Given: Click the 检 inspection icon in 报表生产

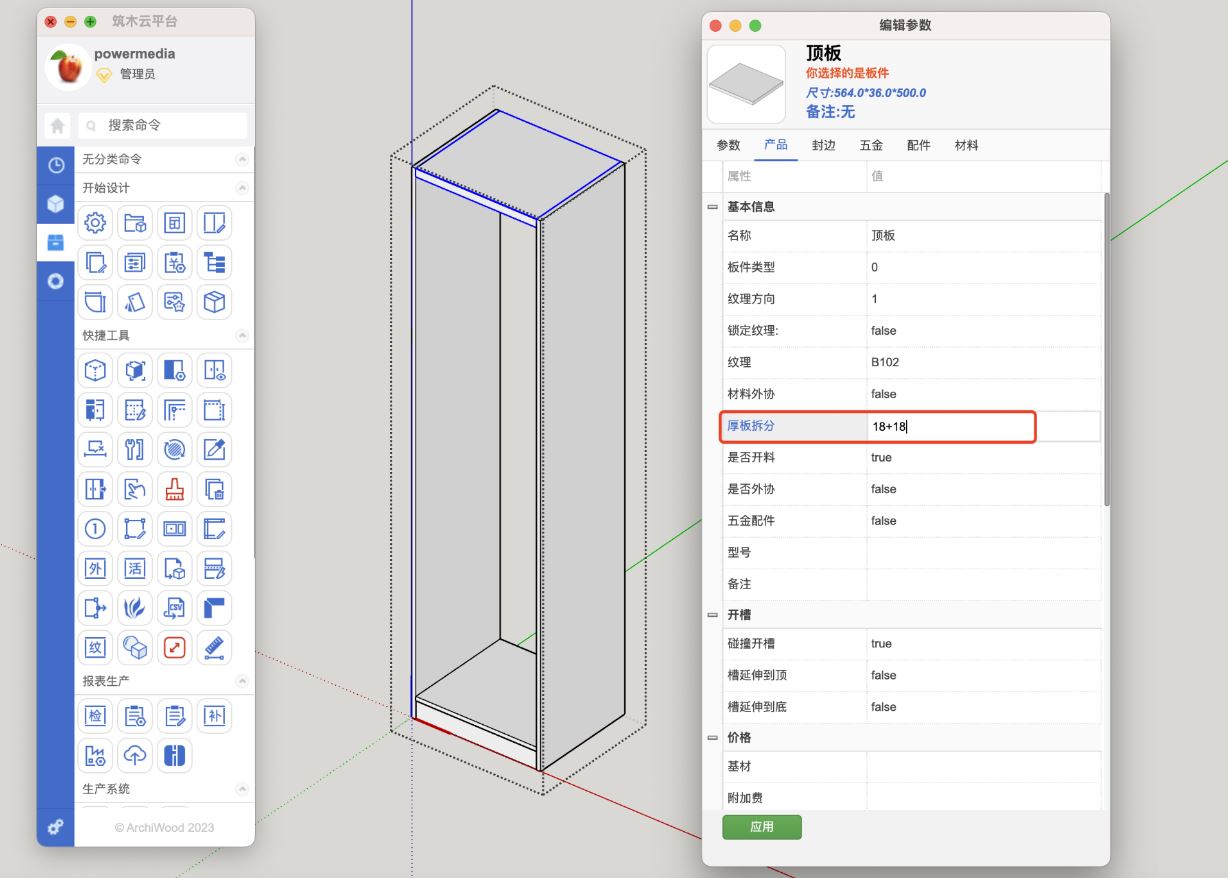Looking at the screenshot, I should [96, 714].
